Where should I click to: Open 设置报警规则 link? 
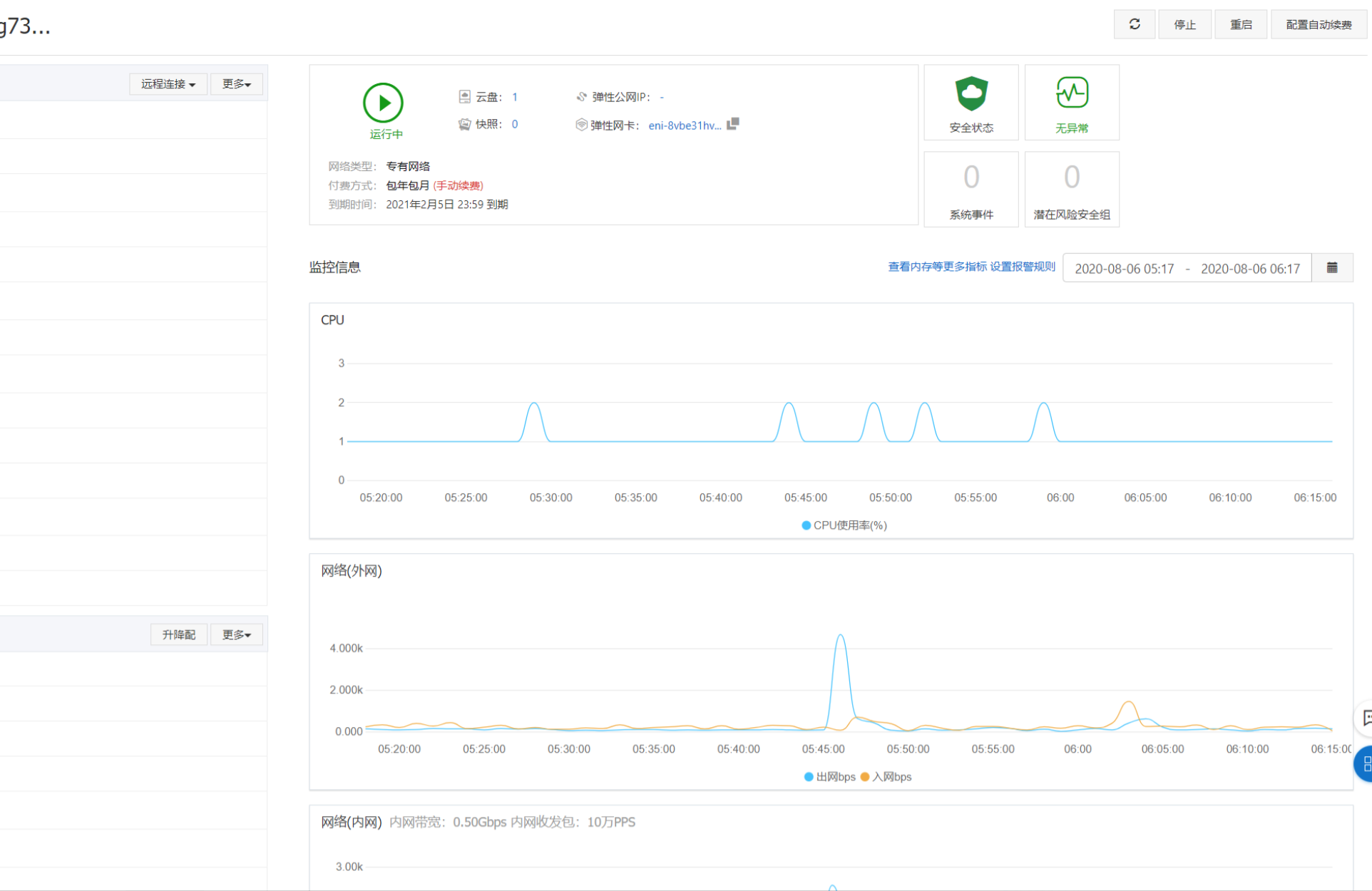(1023, 267)
